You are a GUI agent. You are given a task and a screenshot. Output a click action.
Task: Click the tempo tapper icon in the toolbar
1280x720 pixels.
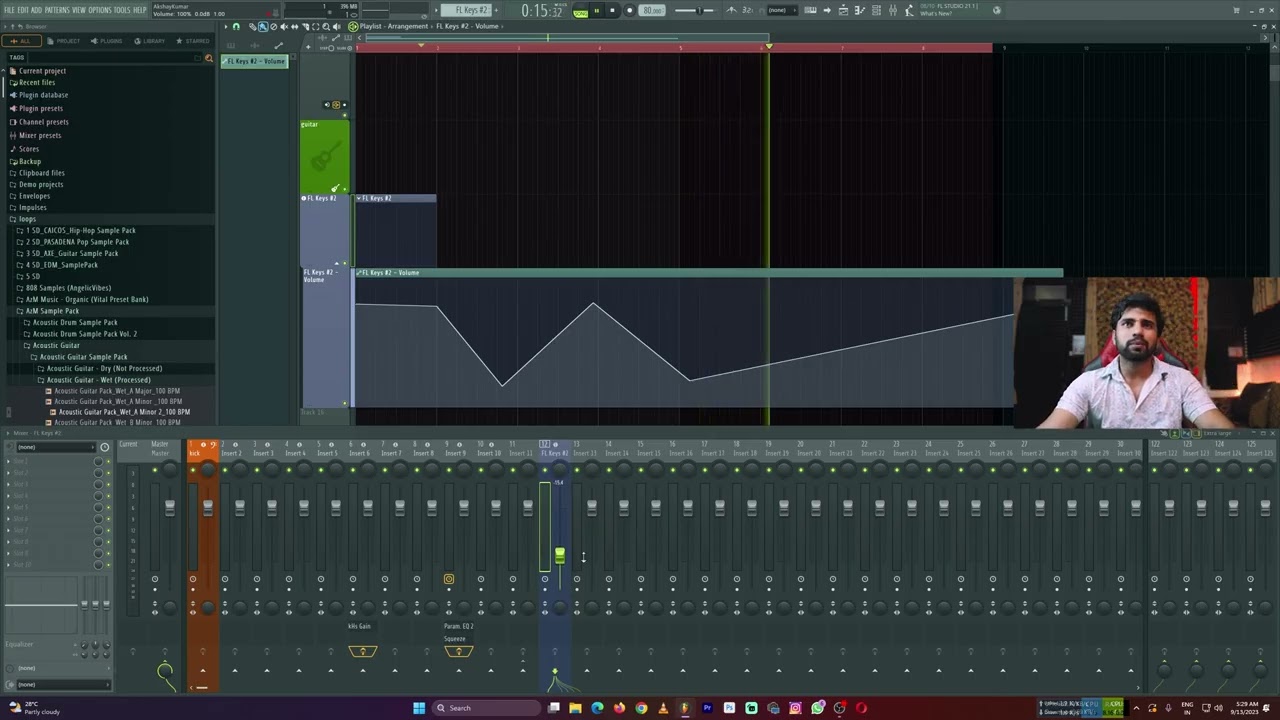[x=908, y=10]
